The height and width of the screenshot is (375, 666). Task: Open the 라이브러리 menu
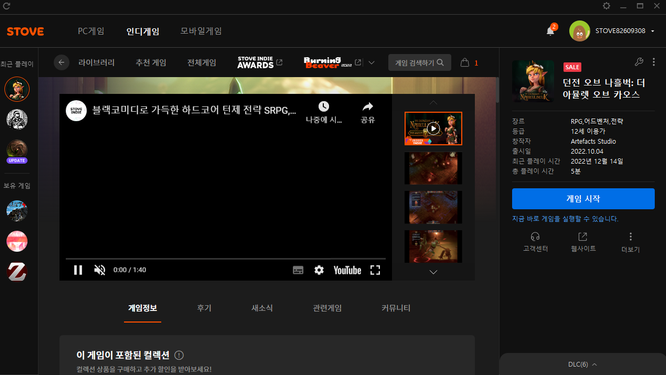(x=96, y=62)
